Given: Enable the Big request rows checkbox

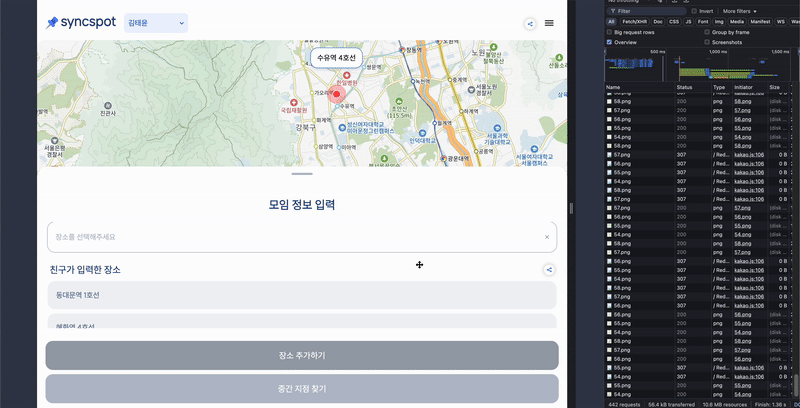Looking at the screenshot, I should click(611, 32).
